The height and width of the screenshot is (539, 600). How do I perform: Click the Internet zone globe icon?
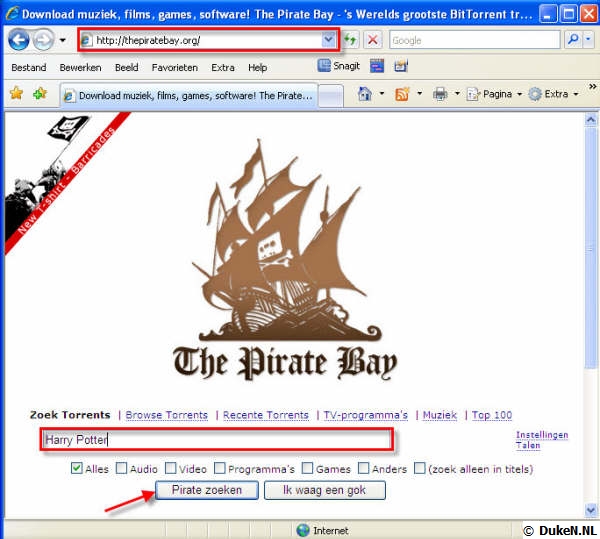coord(303,530)
